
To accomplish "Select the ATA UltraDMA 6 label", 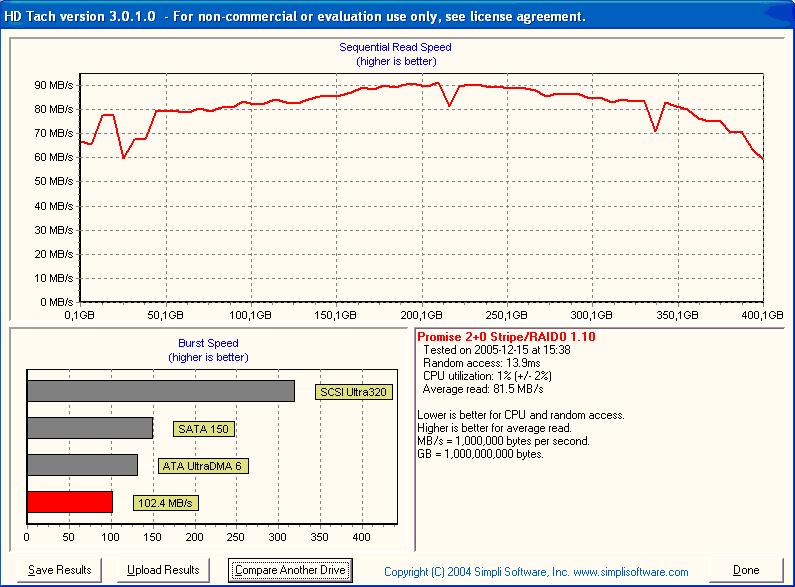I will point(203,466).
